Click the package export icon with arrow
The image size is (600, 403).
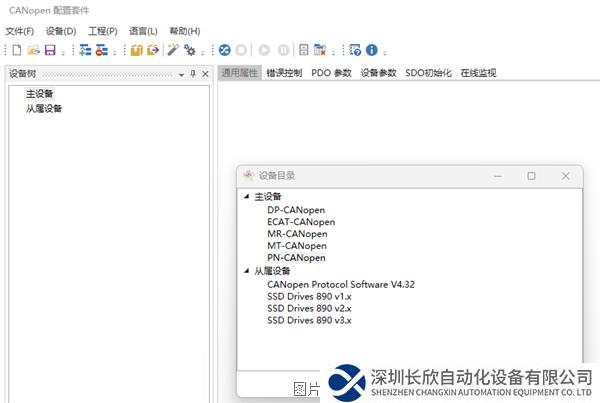(152, 50)
